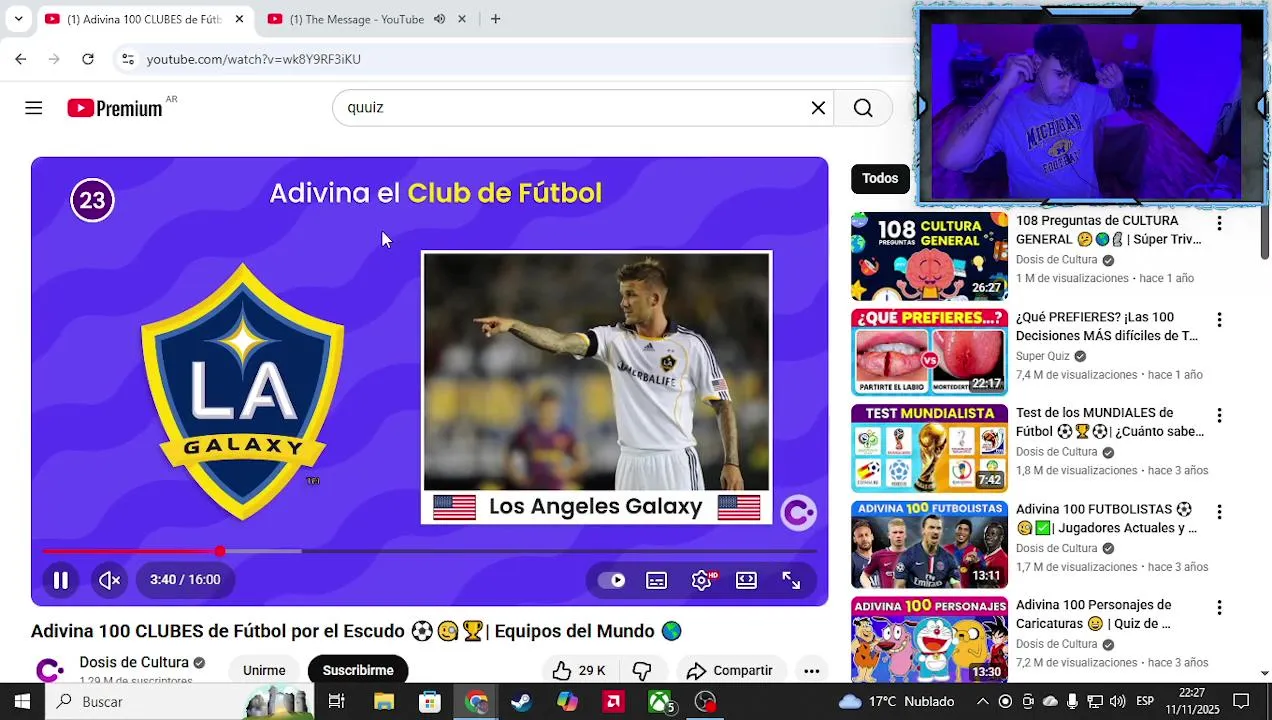The height and width of the screenshot is (720, 1272).
Task: Close The Message - YouTube tab
Action: (463, 19)
